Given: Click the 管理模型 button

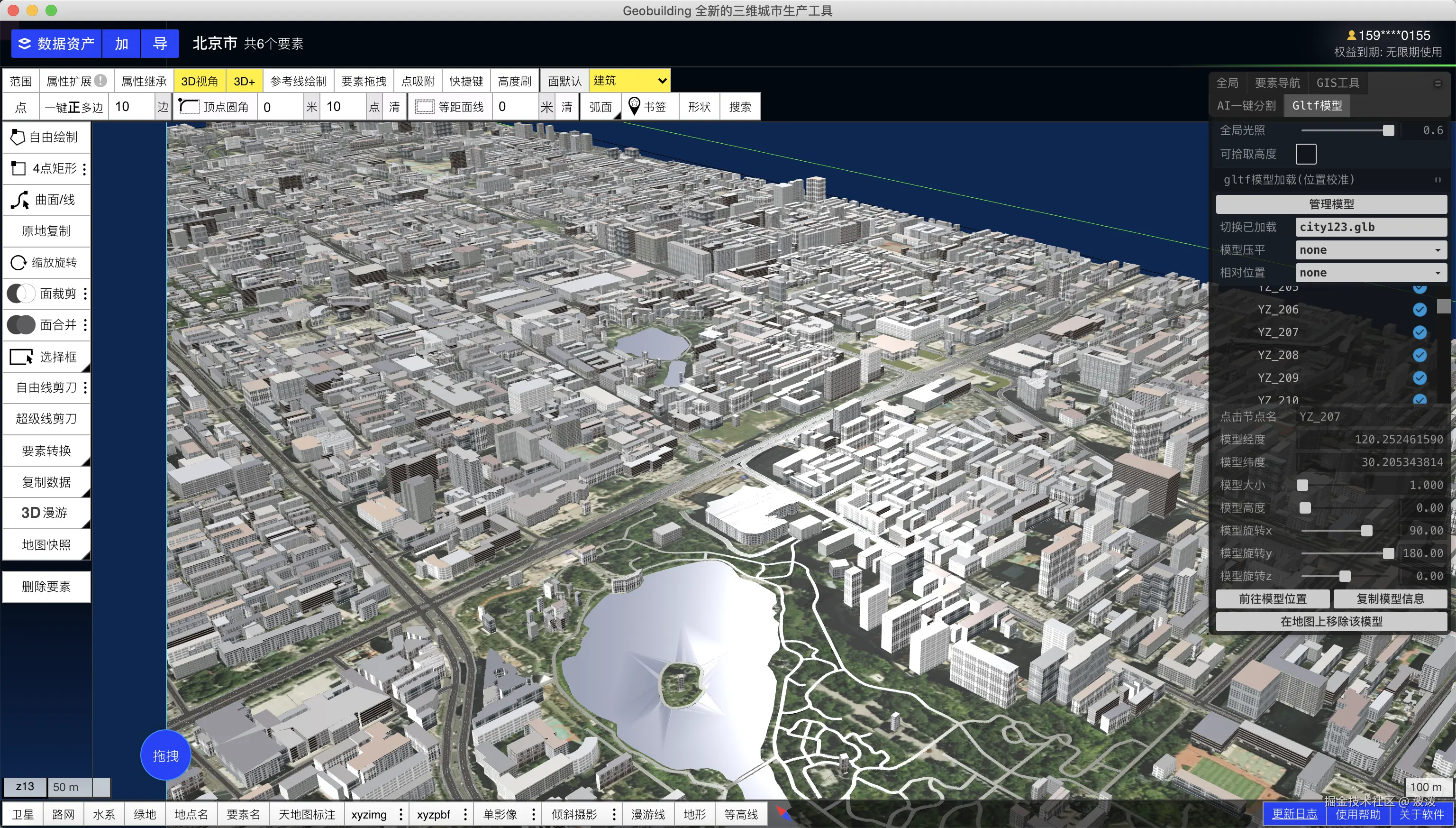Looking at the screenshot, I should click(x=1330, y=203).
